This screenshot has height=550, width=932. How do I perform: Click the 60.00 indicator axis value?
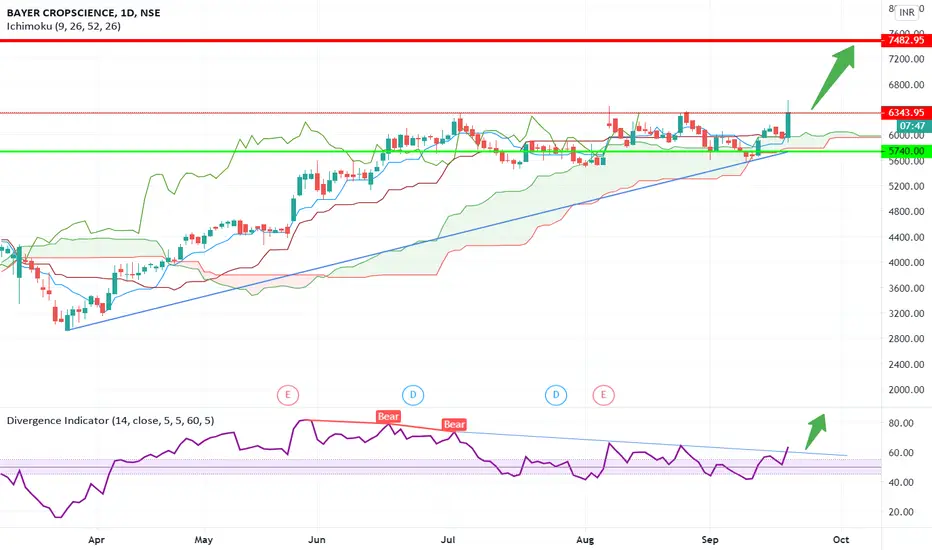pos(901,452)
